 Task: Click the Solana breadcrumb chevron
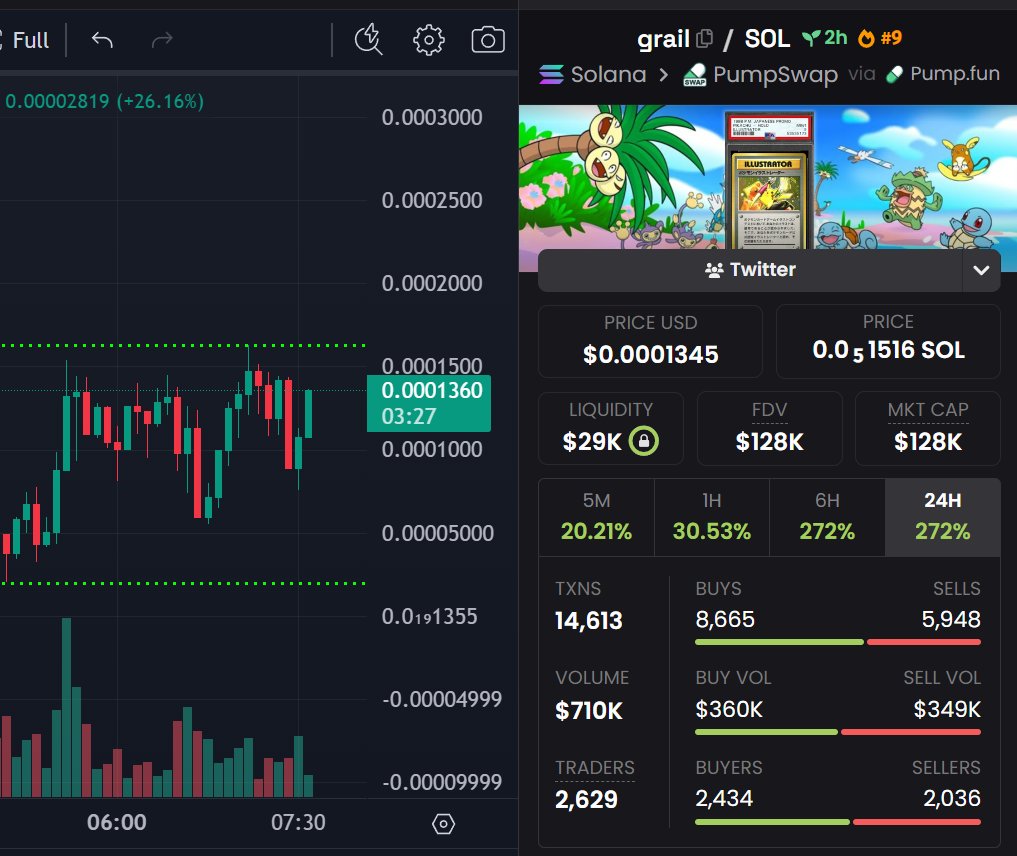(x=664, y=75)
